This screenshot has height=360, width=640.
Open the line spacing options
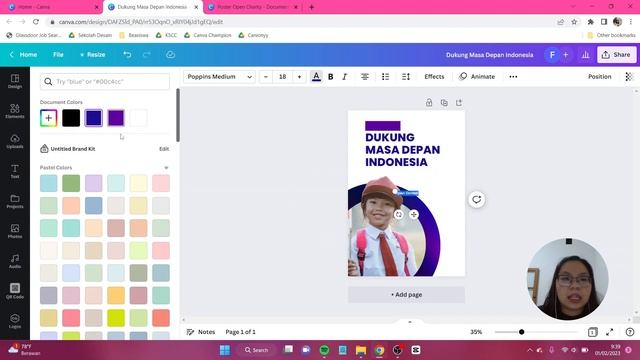pyautogui.click(x=406, y=77)
